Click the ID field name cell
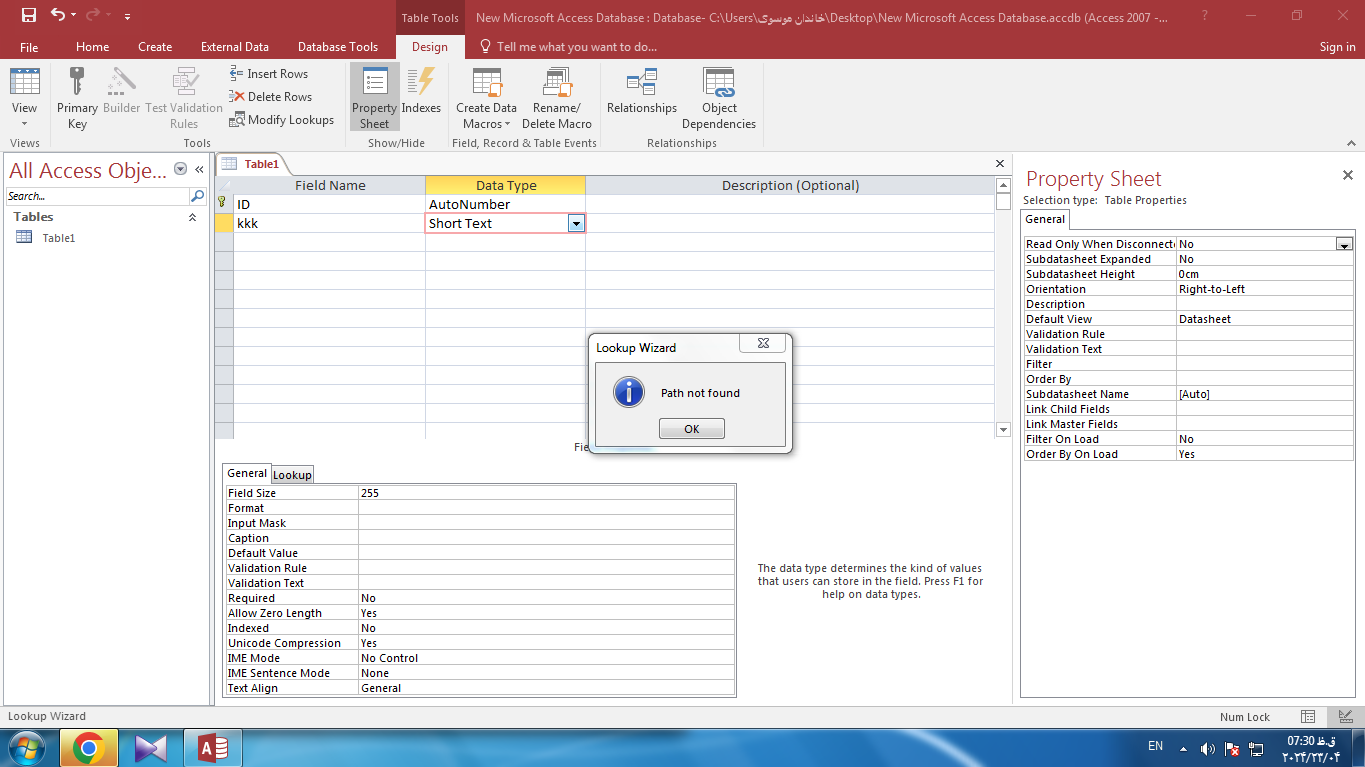The height and width of the screenshot is (767, 1365). point(330,204)
